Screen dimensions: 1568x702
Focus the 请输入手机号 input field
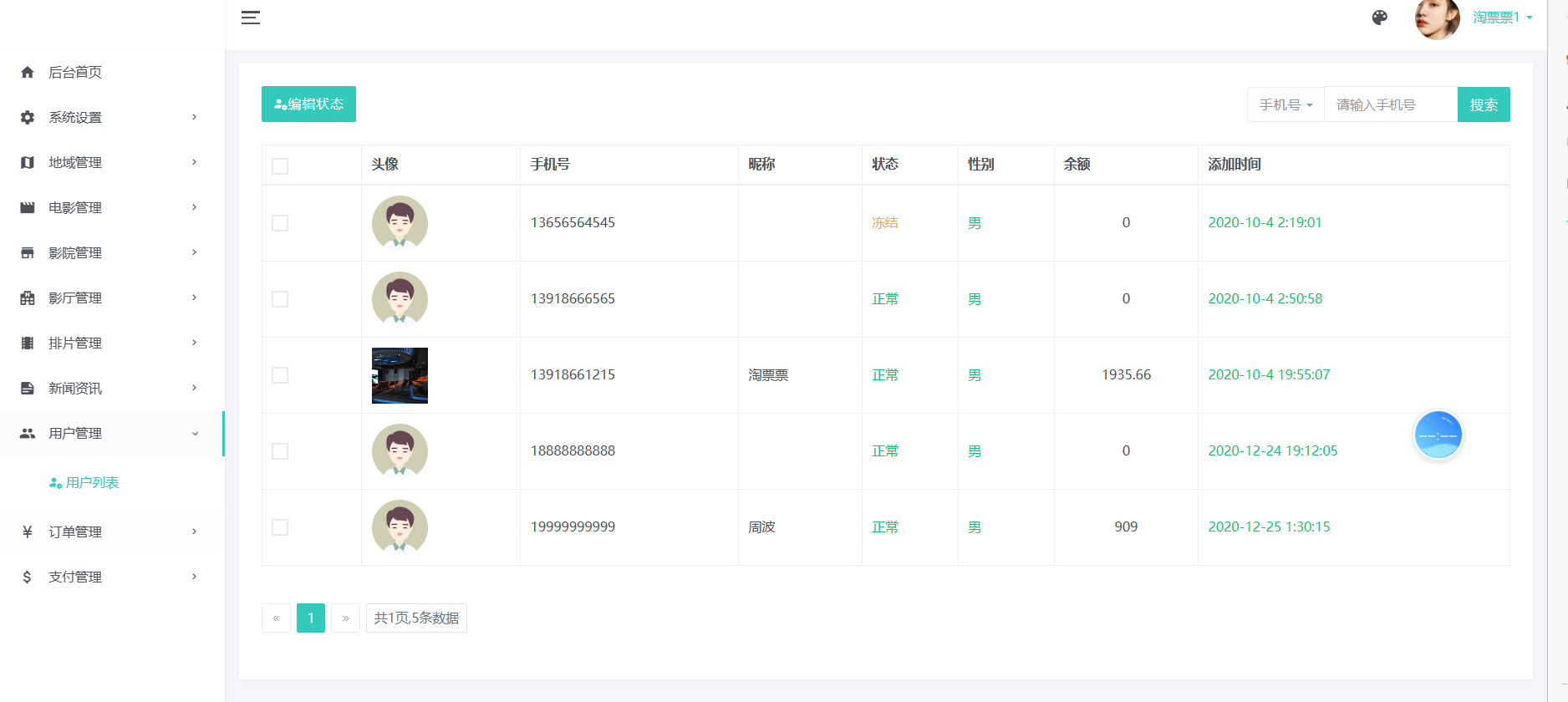pos(1390,105)
